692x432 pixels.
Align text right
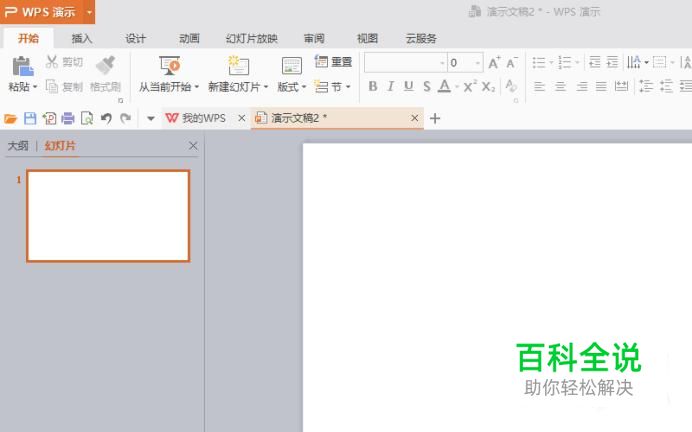coord(582,86)
